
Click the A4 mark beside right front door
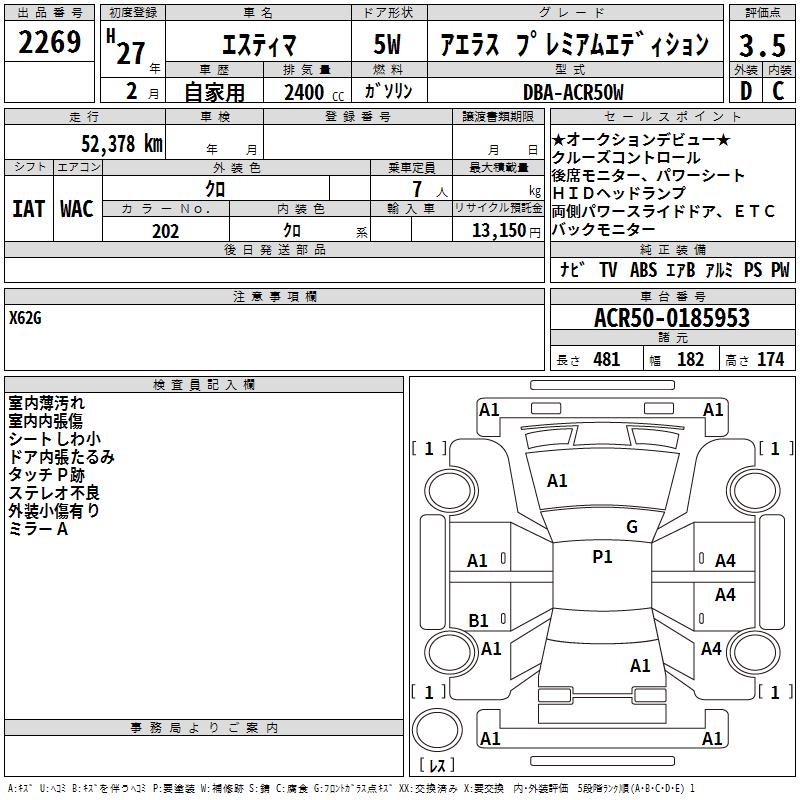point(725,561)
